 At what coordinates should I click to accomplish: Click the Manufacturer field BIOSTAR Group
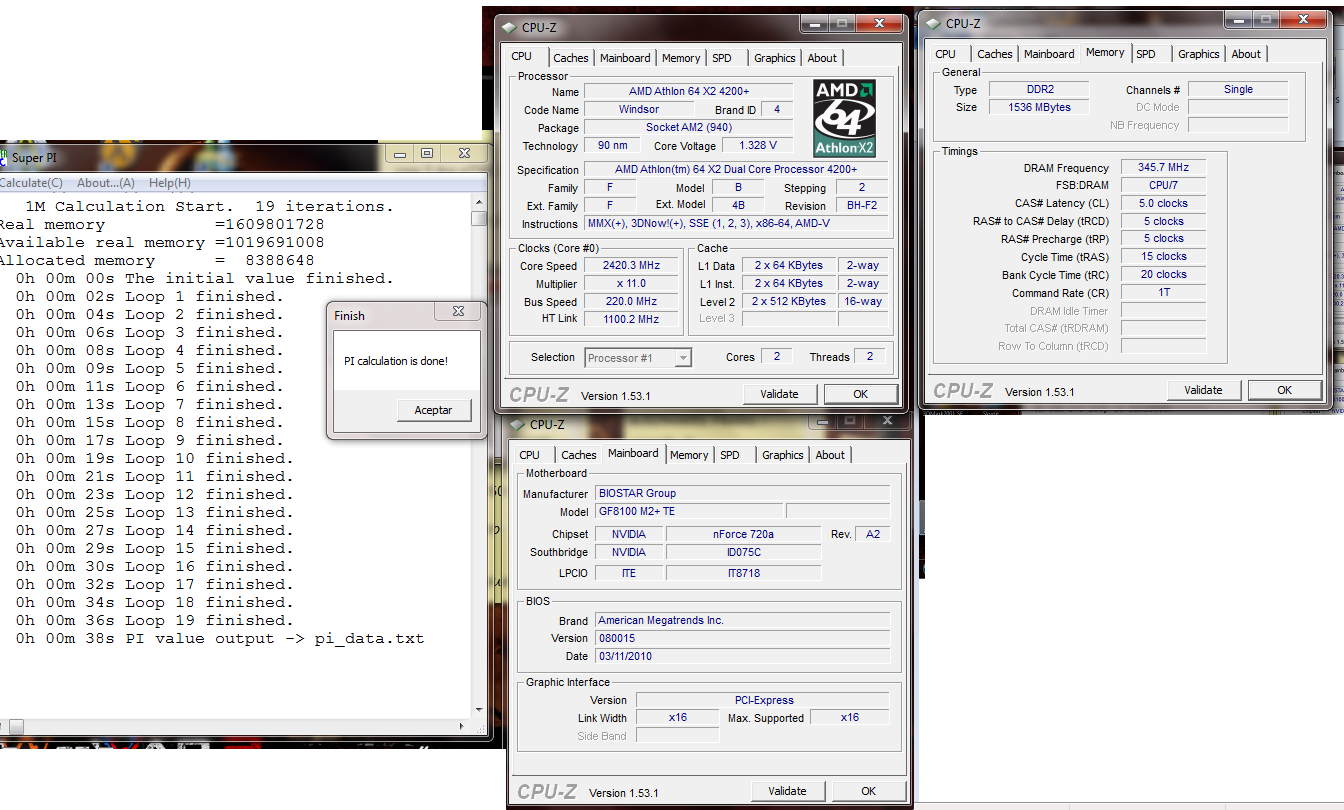click(742, 493)
